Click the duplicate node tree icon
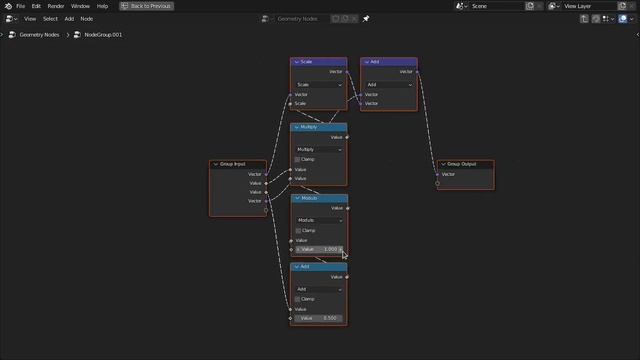Image resolution: width=640 pixels, height=360 pixels. point(345,19)
